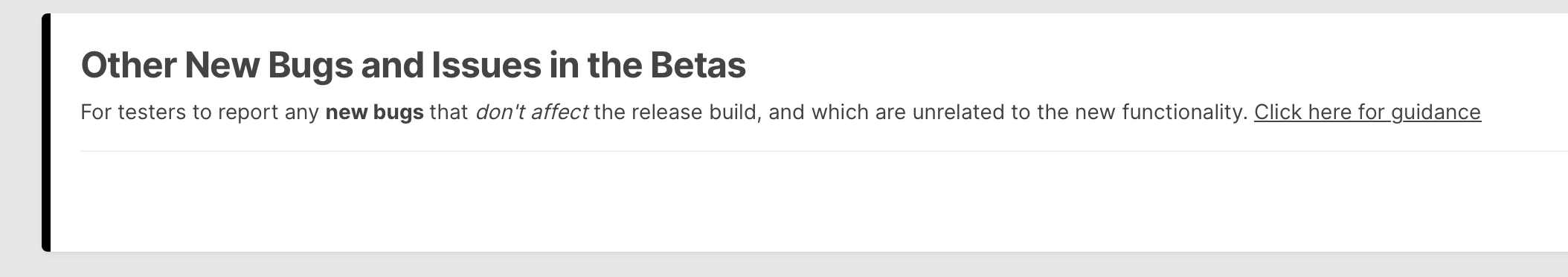Click the word "Bugs" in the heading

[310, 66]
